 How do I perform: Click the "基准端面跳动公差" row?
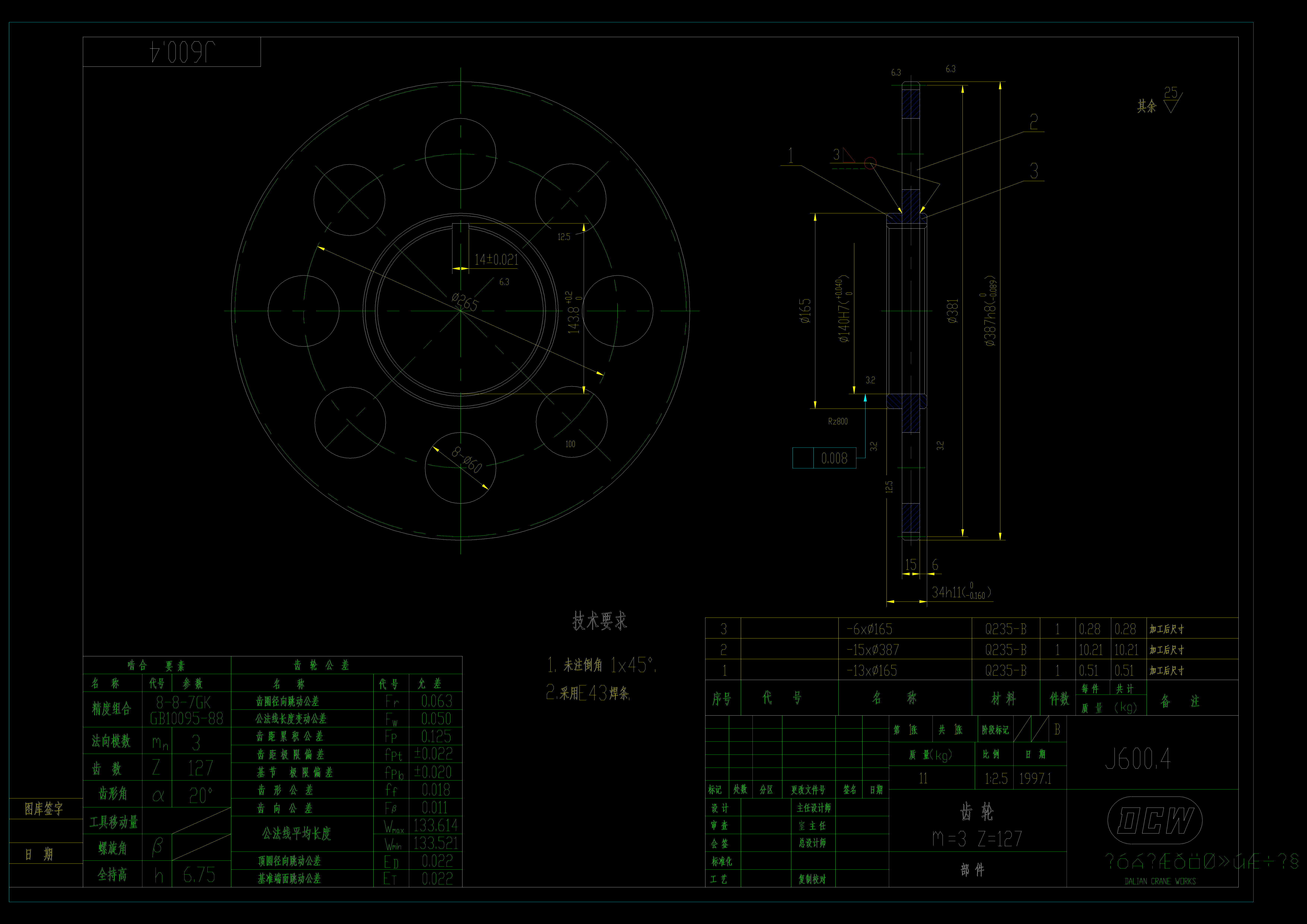click(x=289, y=879)
